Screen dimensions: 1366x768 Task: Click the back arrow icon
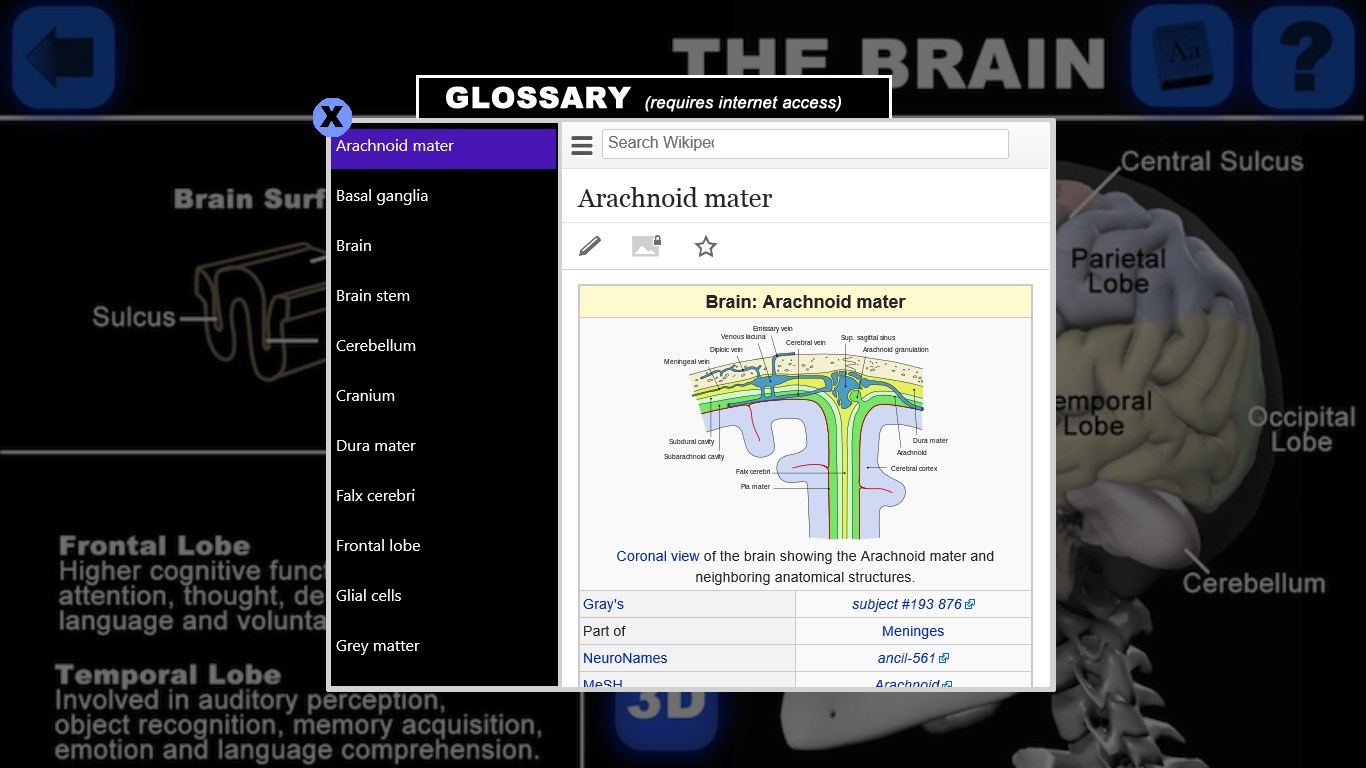pos(63,57)
